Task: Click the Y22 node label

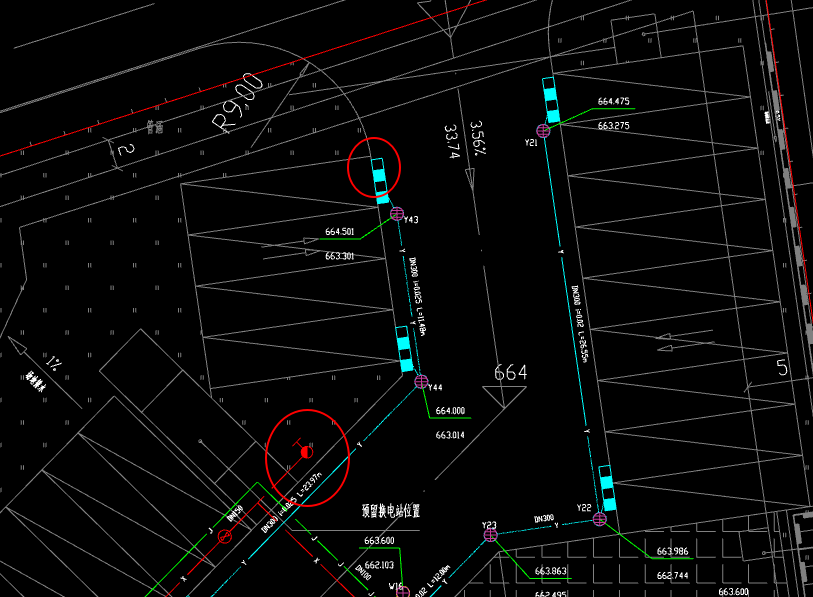Action: coord(584,507)
